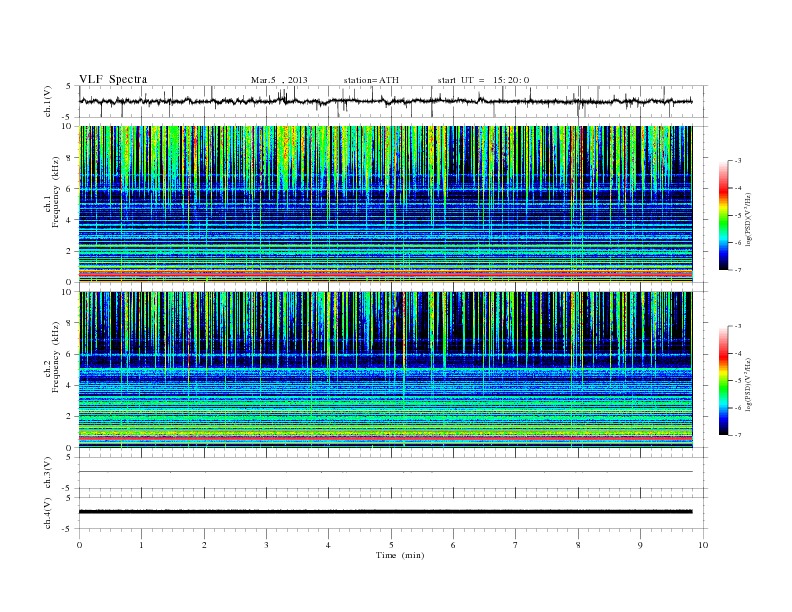Click the flat ch.3 voltage trace
Viewport: 792px width, 612px height.
(x=385, y=472)
